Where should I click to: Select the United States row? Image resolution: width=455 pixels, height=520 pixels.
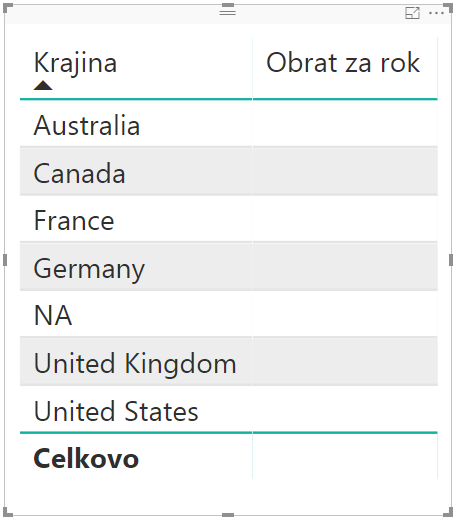click(229, 409)
